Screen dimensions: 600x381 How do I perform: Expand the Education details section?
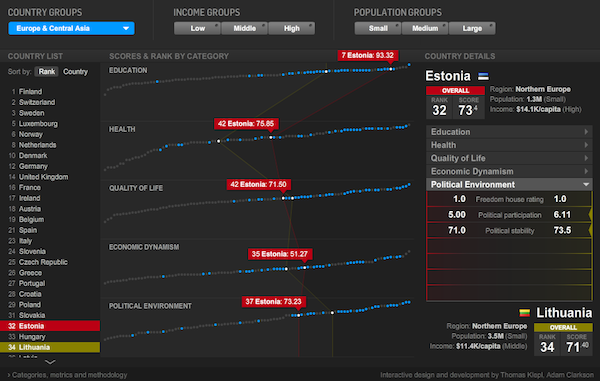pos(509,132)
